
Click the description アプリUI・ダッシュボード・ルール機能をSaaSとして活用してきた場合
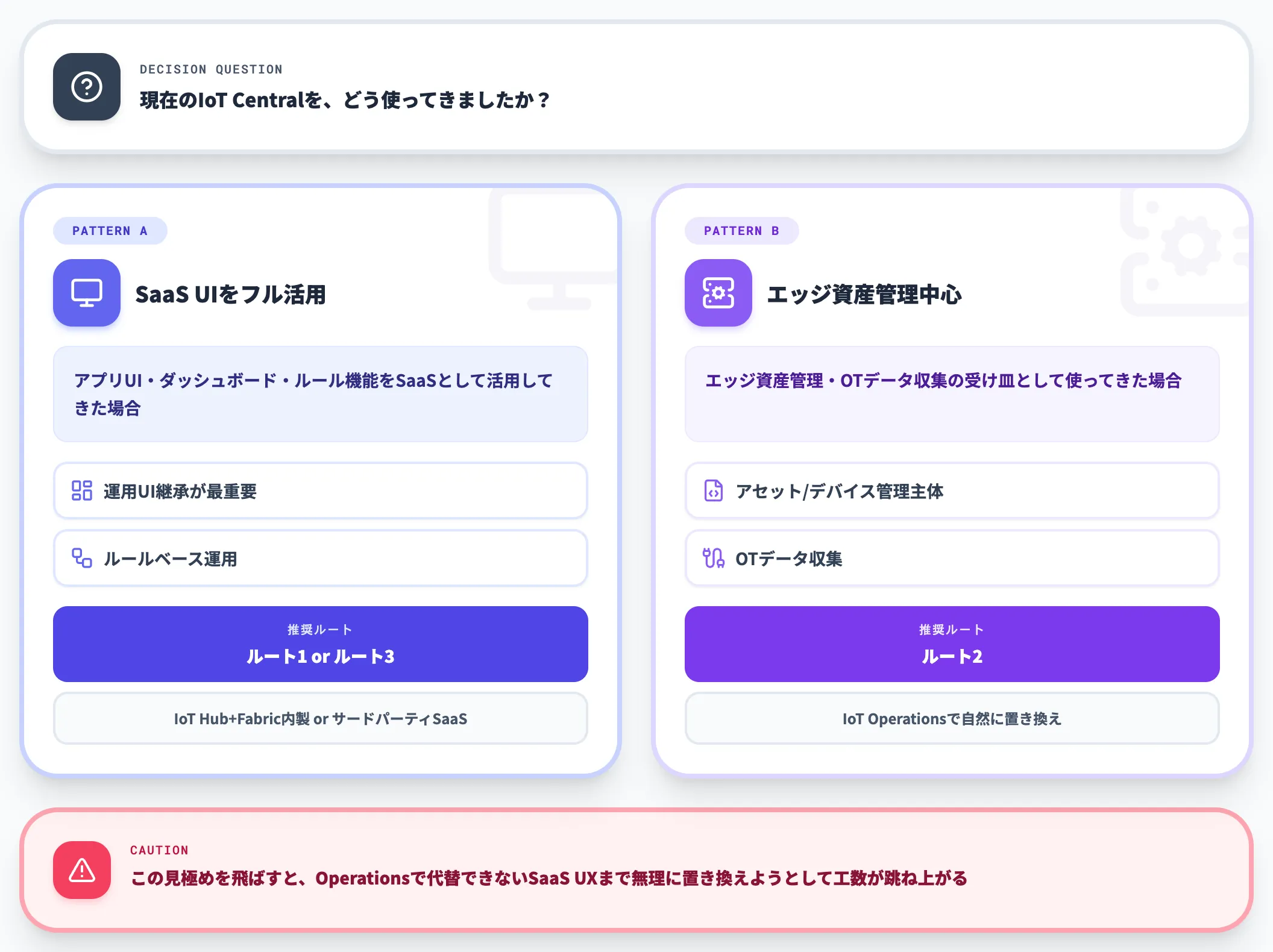click(x=313, y=394)
